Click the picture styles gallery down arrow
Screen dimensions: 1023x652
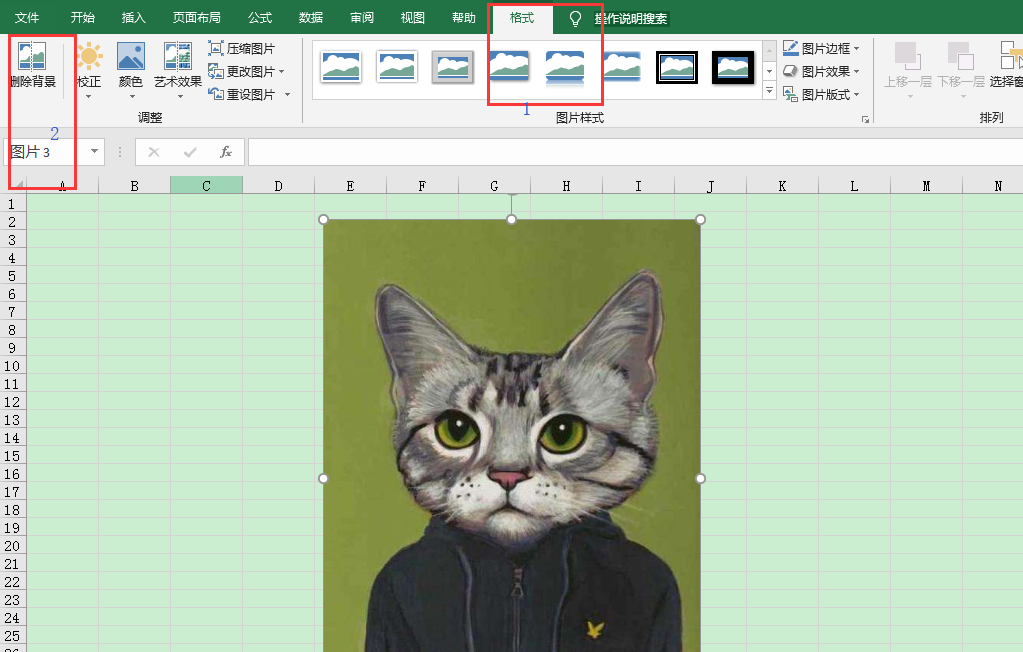pos(770,70)
